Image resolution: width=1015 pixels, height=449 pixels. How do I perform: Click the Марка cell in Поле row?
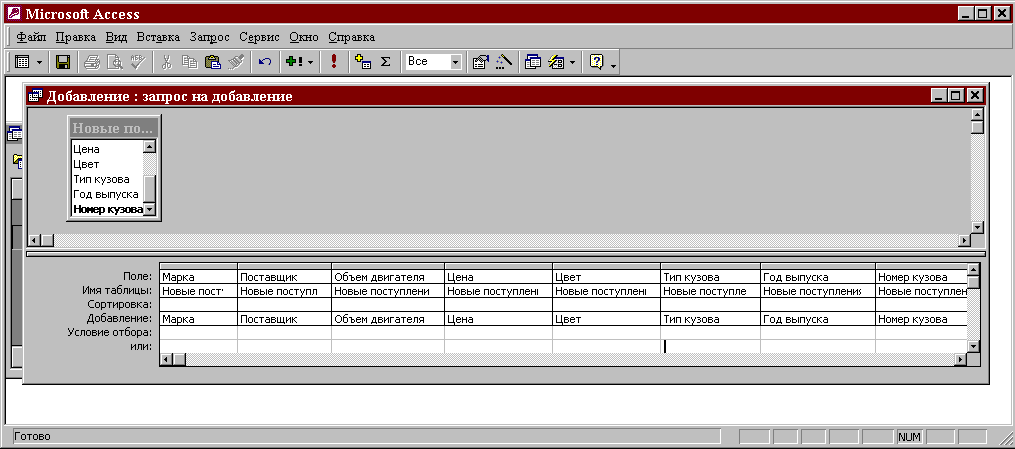[x=198, y=278]
